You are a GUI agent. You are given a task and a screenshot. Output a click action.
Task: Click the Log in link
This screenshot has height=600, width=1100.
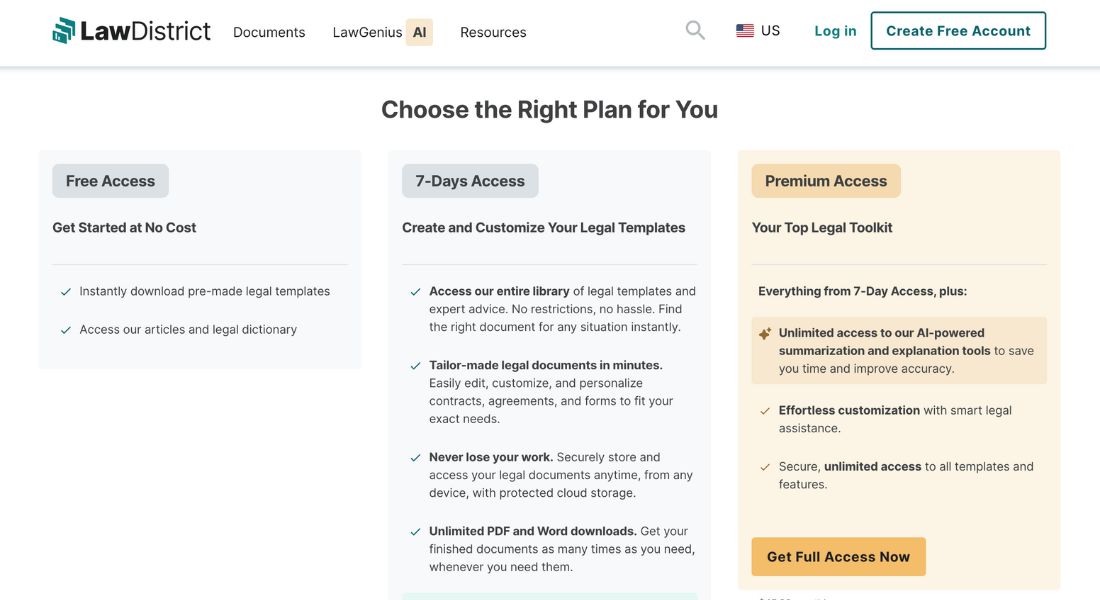(835, 31)
